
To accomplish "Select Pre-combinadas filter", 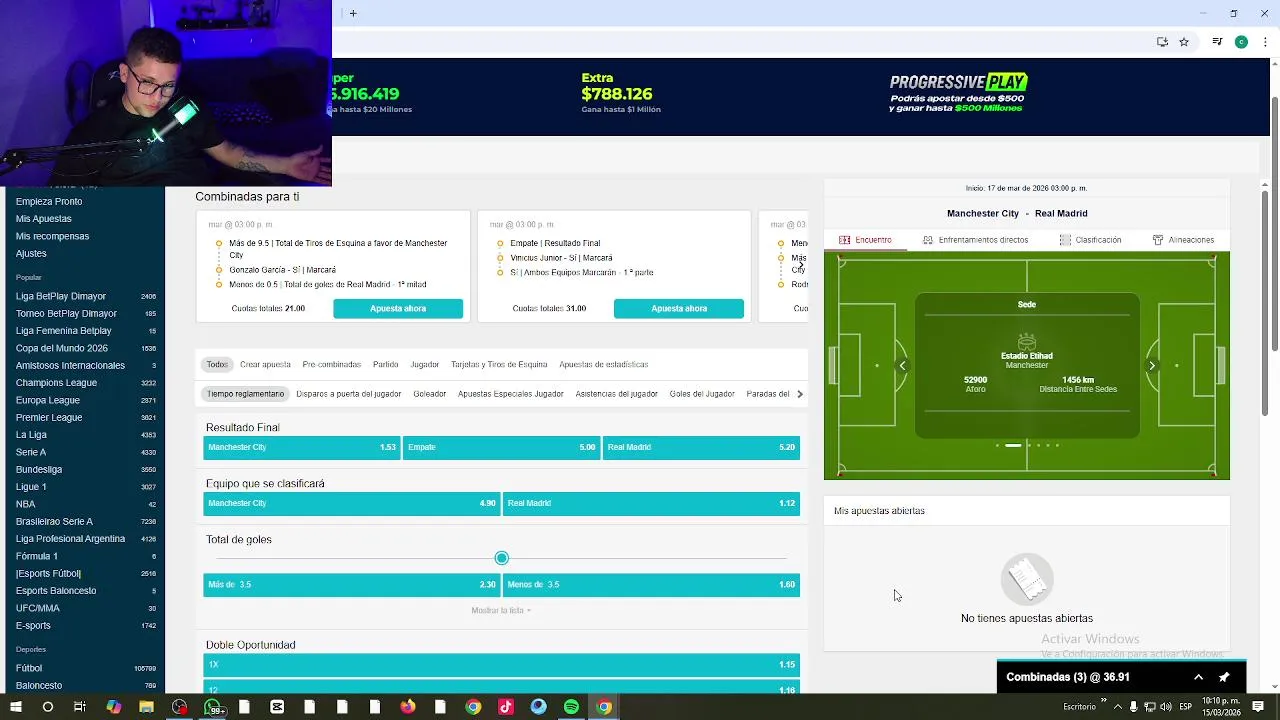I will [332, 365].
